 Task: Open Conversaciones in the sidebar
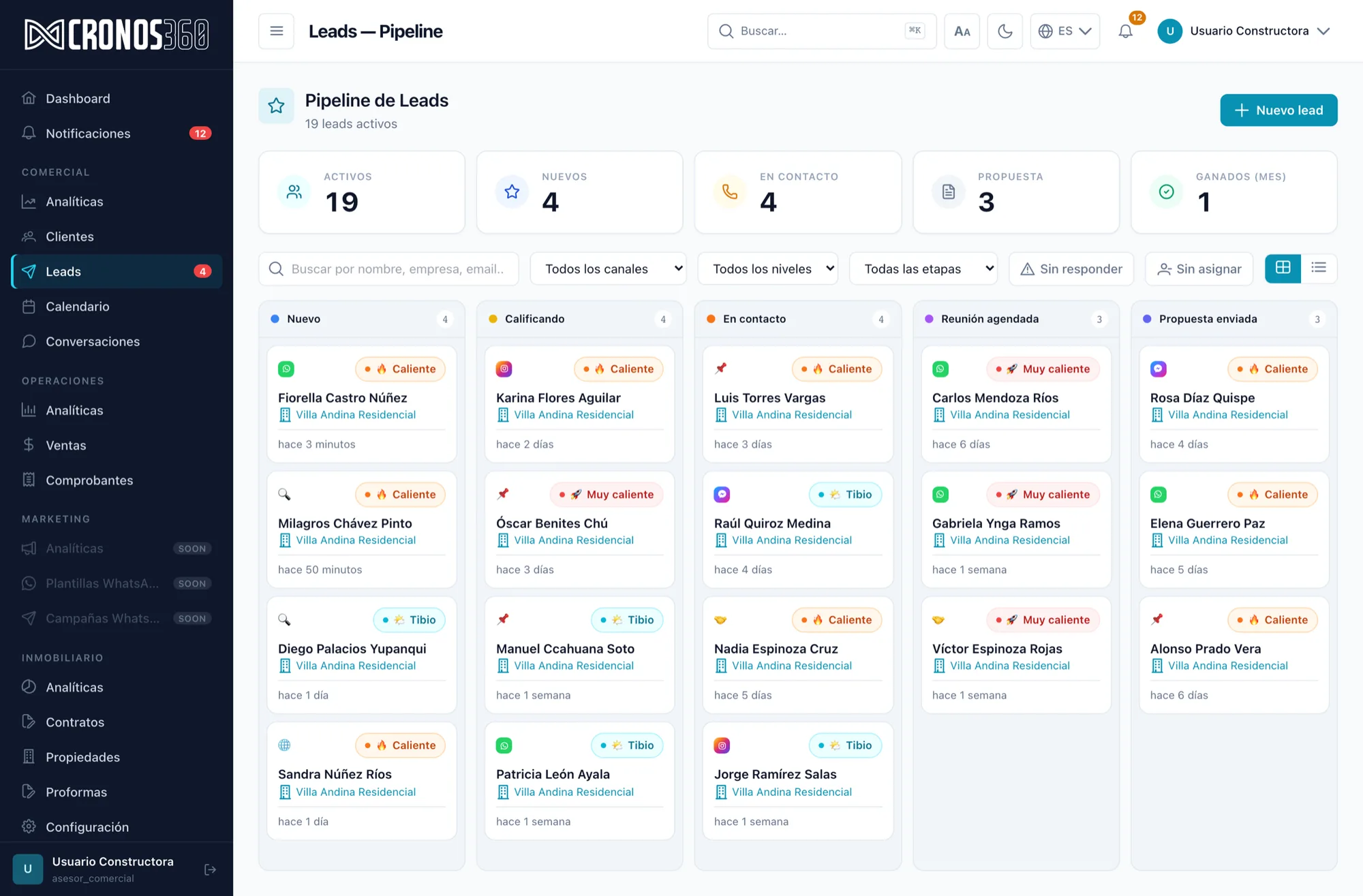[x=117, y=341]
